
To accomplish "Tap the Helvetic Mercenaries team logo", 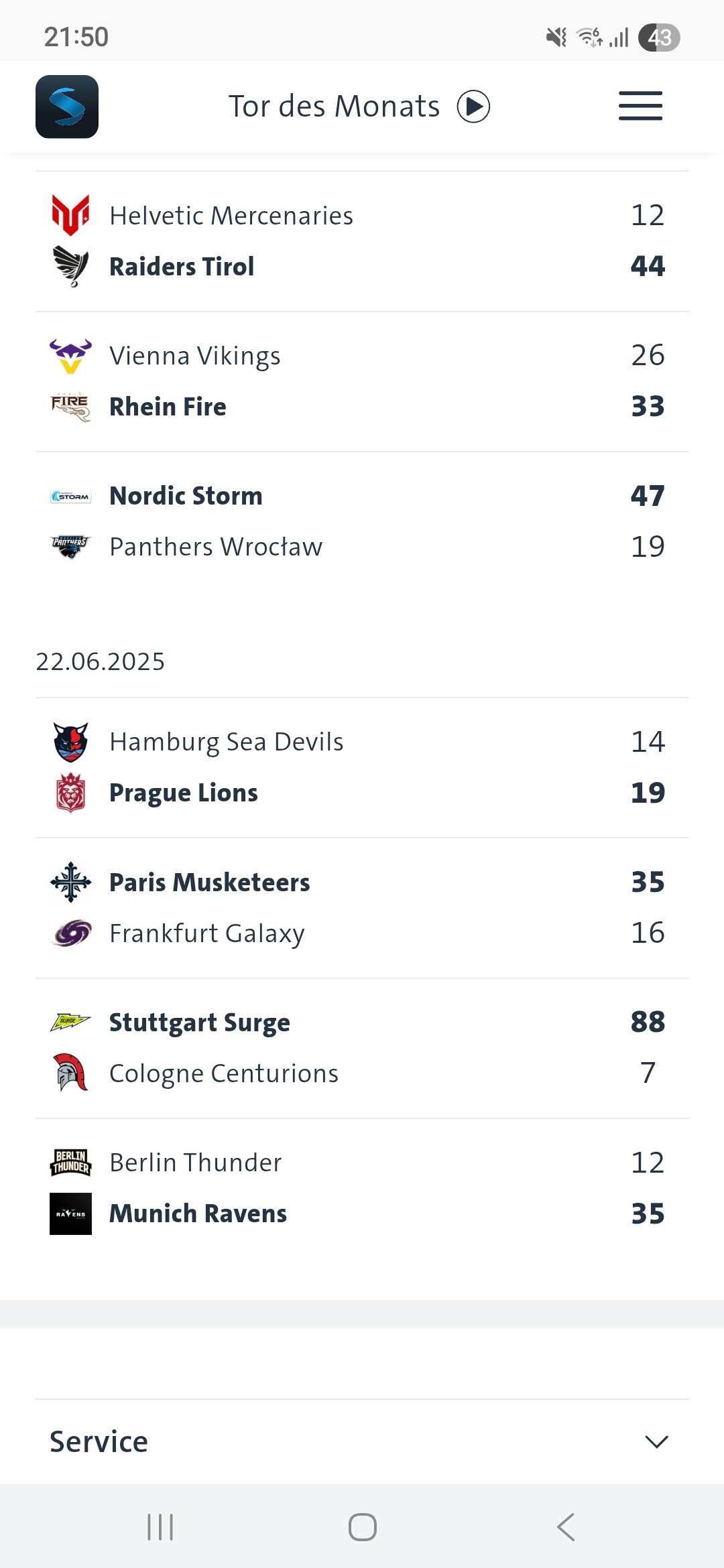I will 70,215.
